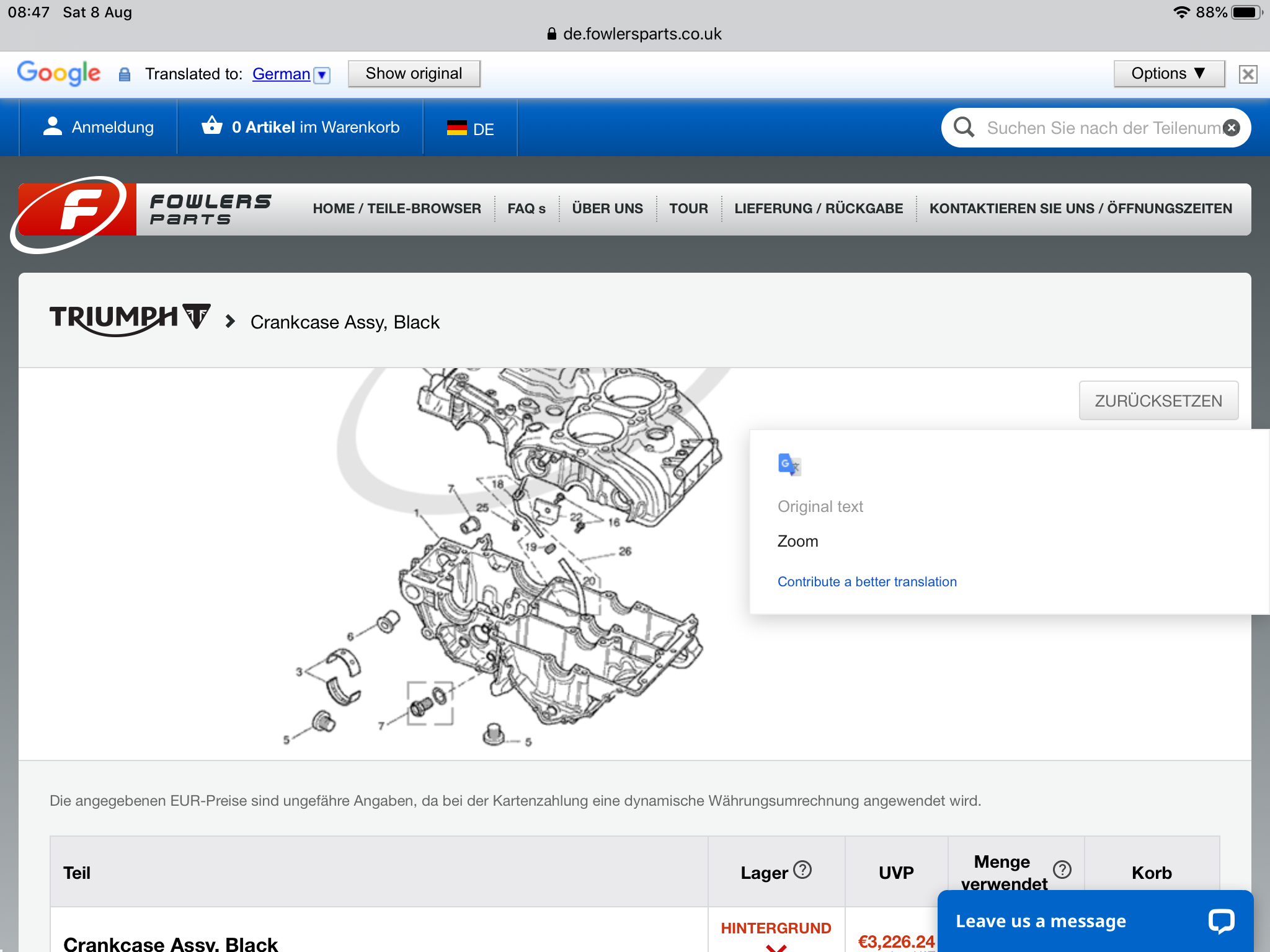This screenshot has height=952, width=1270.
Task: Click the search magnifier icon
Action: pyautogui.click(x=964, y=128)
